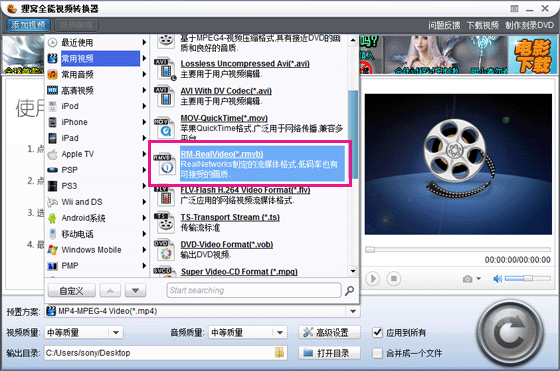Expand the iPad submenu arrow

pyautogui.click(x=144, y=138)
